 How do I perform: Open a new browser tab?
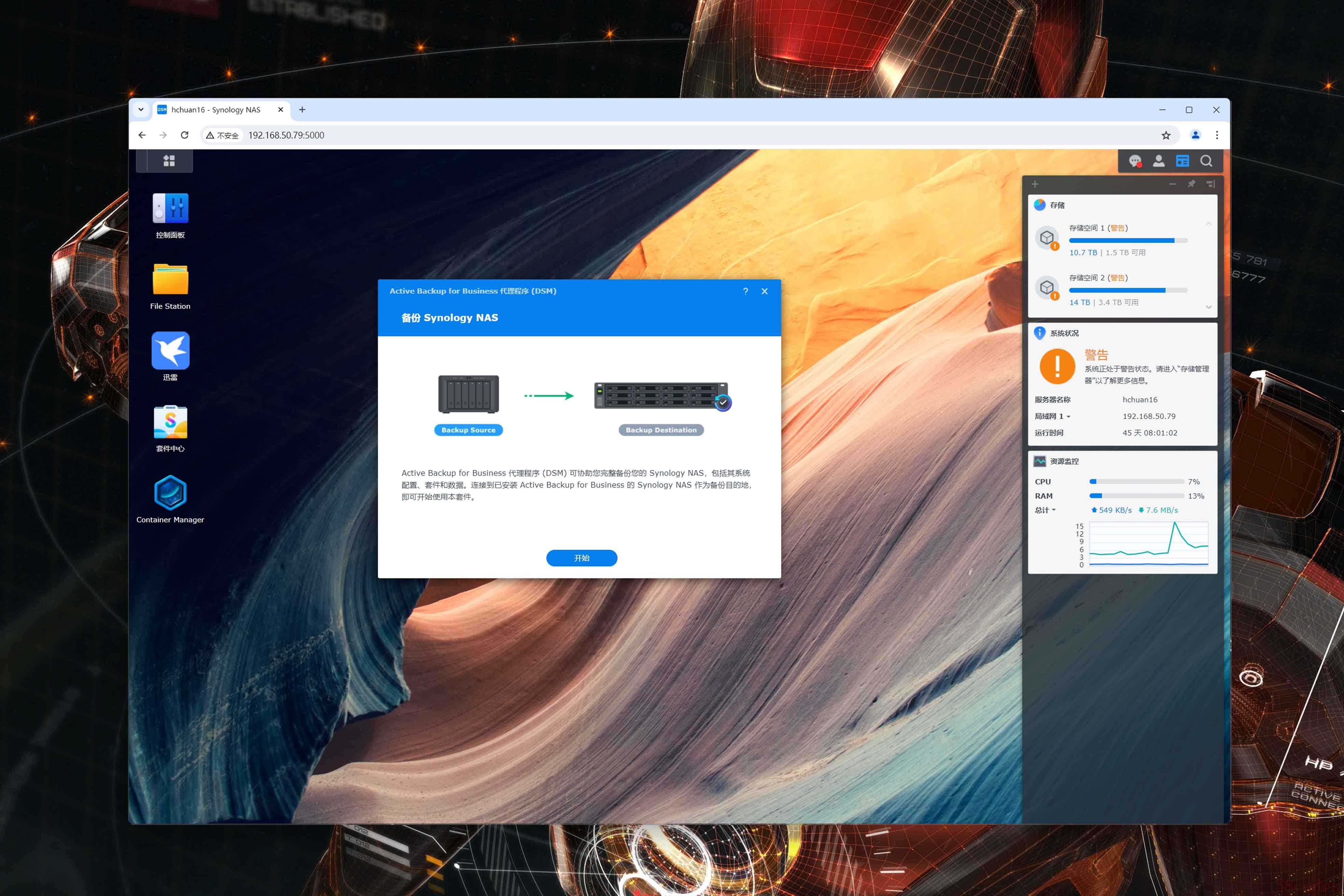pos(302,110)
